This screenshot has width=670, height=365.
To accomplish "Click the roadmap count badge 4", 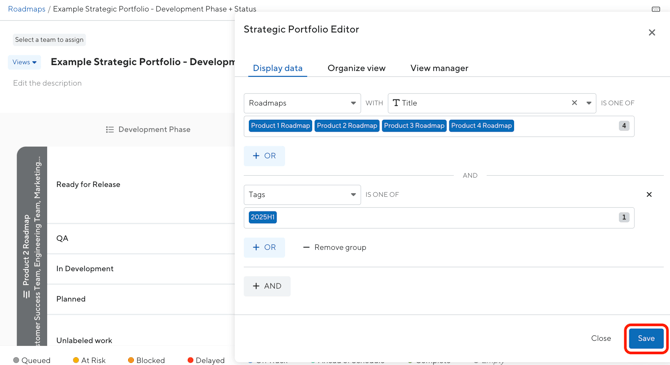I will [x=624, y=126].
